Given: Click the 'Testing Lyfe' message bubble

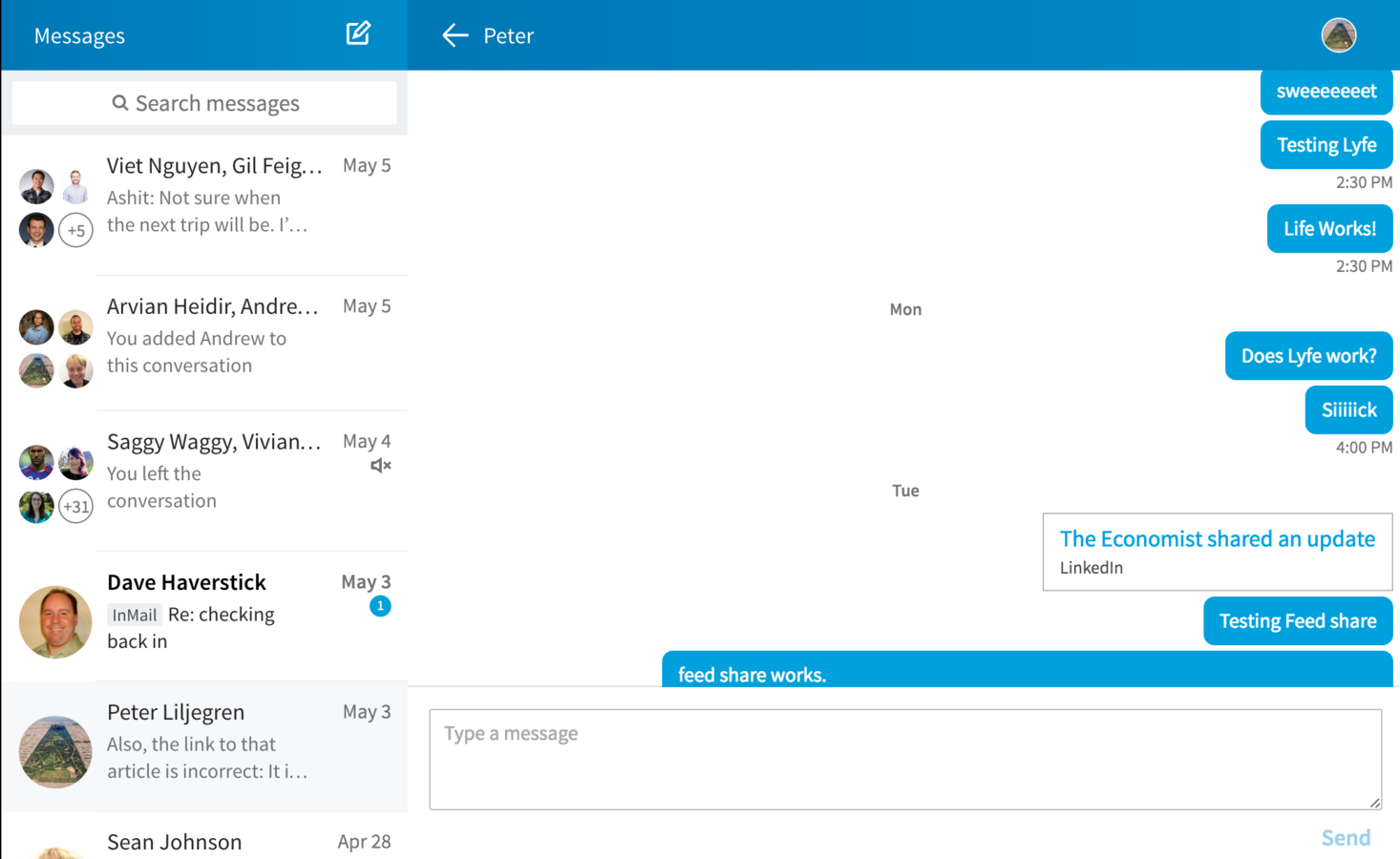Looking at the screenshot, I should (1326, 145).
